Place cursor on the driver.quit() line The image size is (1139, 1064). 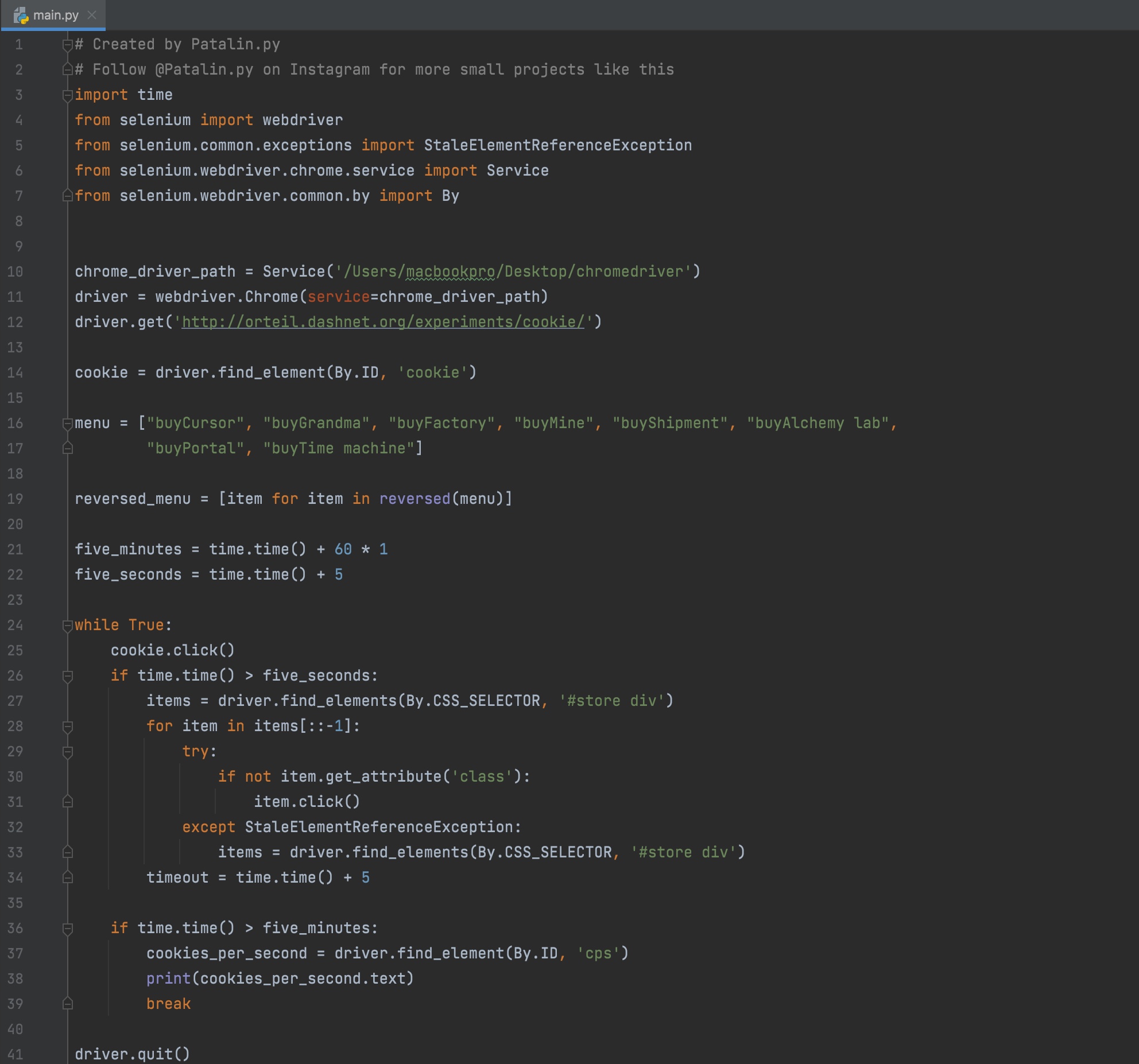[x=133, y=1054]
